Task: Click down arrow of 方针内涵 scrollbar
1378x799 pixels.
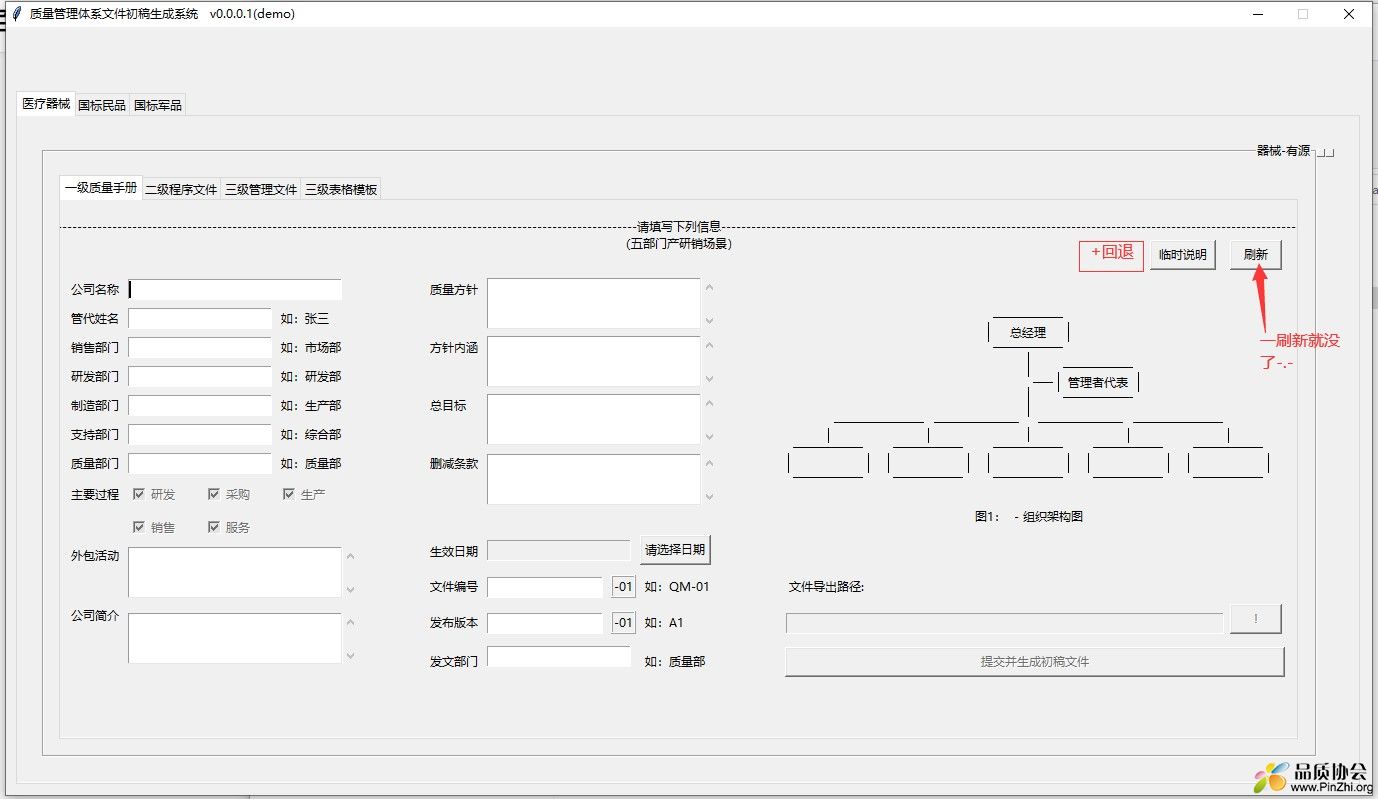Action: 710,378
